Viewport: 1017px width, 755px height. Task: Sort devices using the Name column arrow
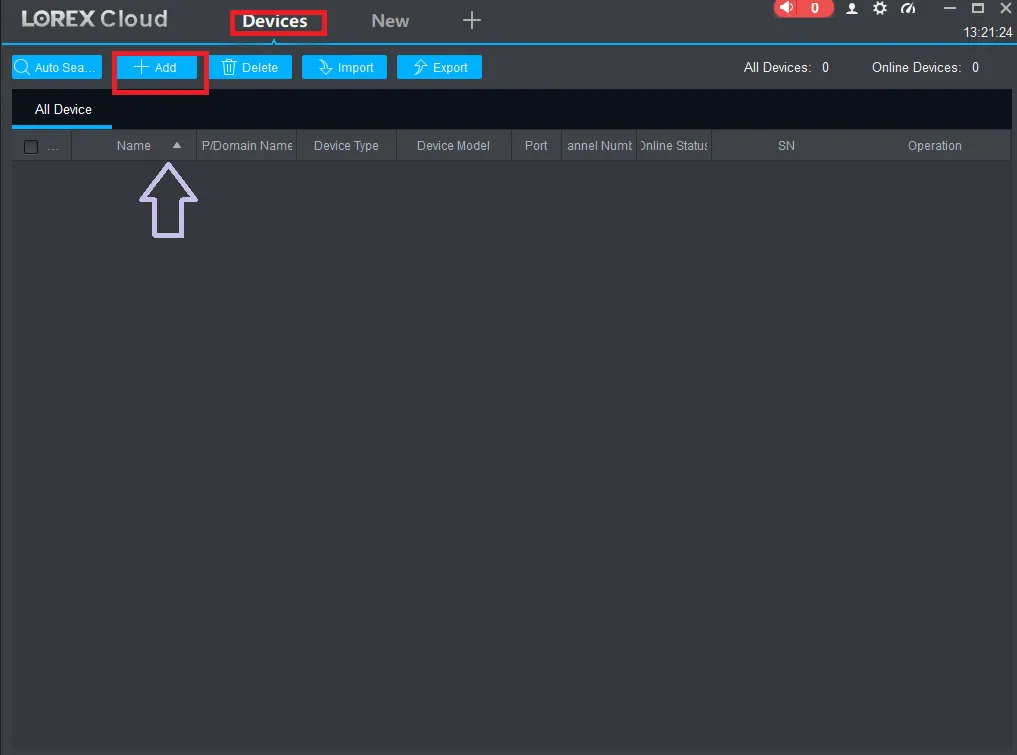click(176, 145)
